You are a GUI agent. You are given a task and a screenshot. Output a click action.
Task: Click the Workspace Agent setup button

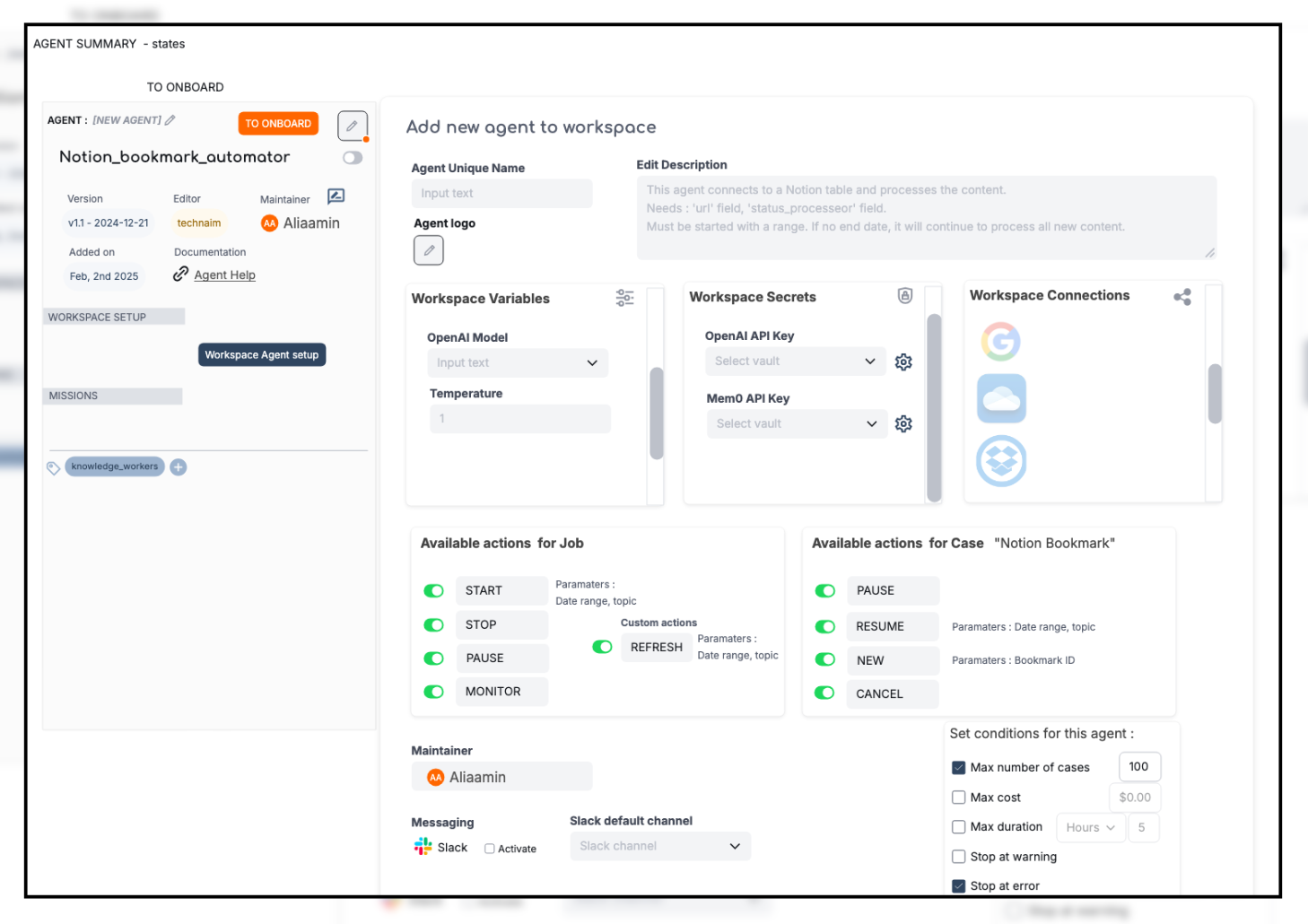[x=261, y=354]
